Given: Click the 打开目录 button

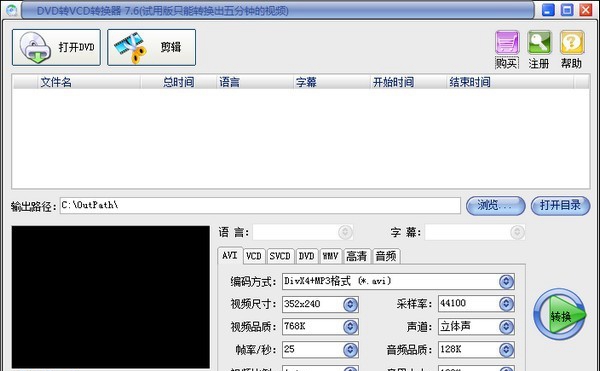Looking at the screenshot, I should click(x=560, y=206).
